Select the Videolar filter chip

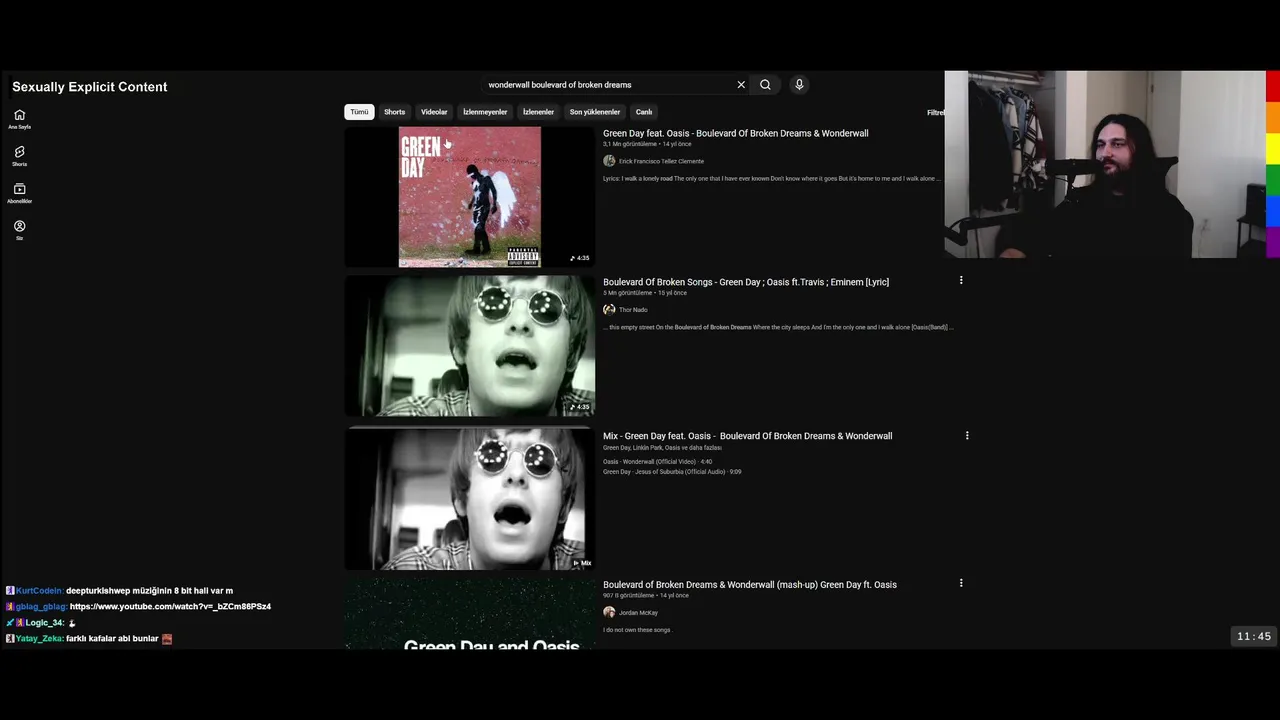pyautogui.click(x=434, y=112)
